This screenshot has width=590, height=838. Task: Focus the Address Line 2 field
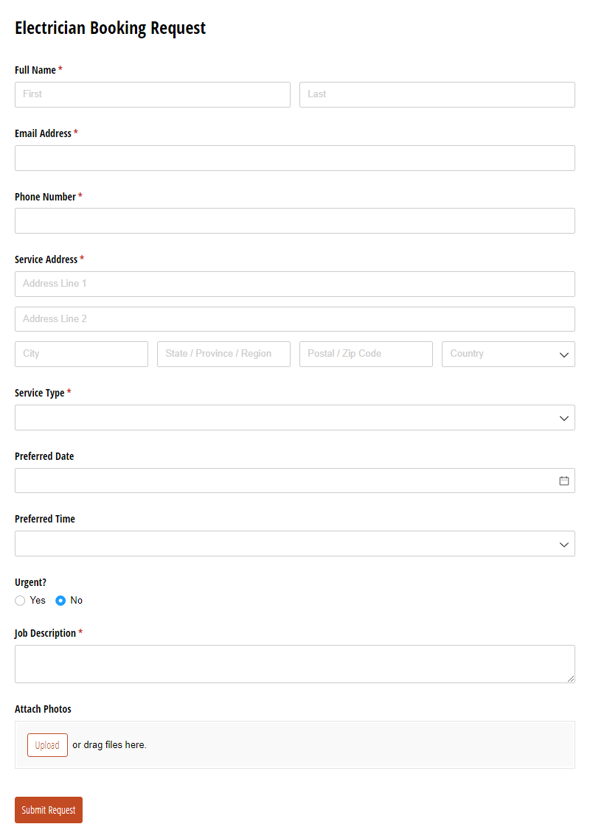coord(295,319)
